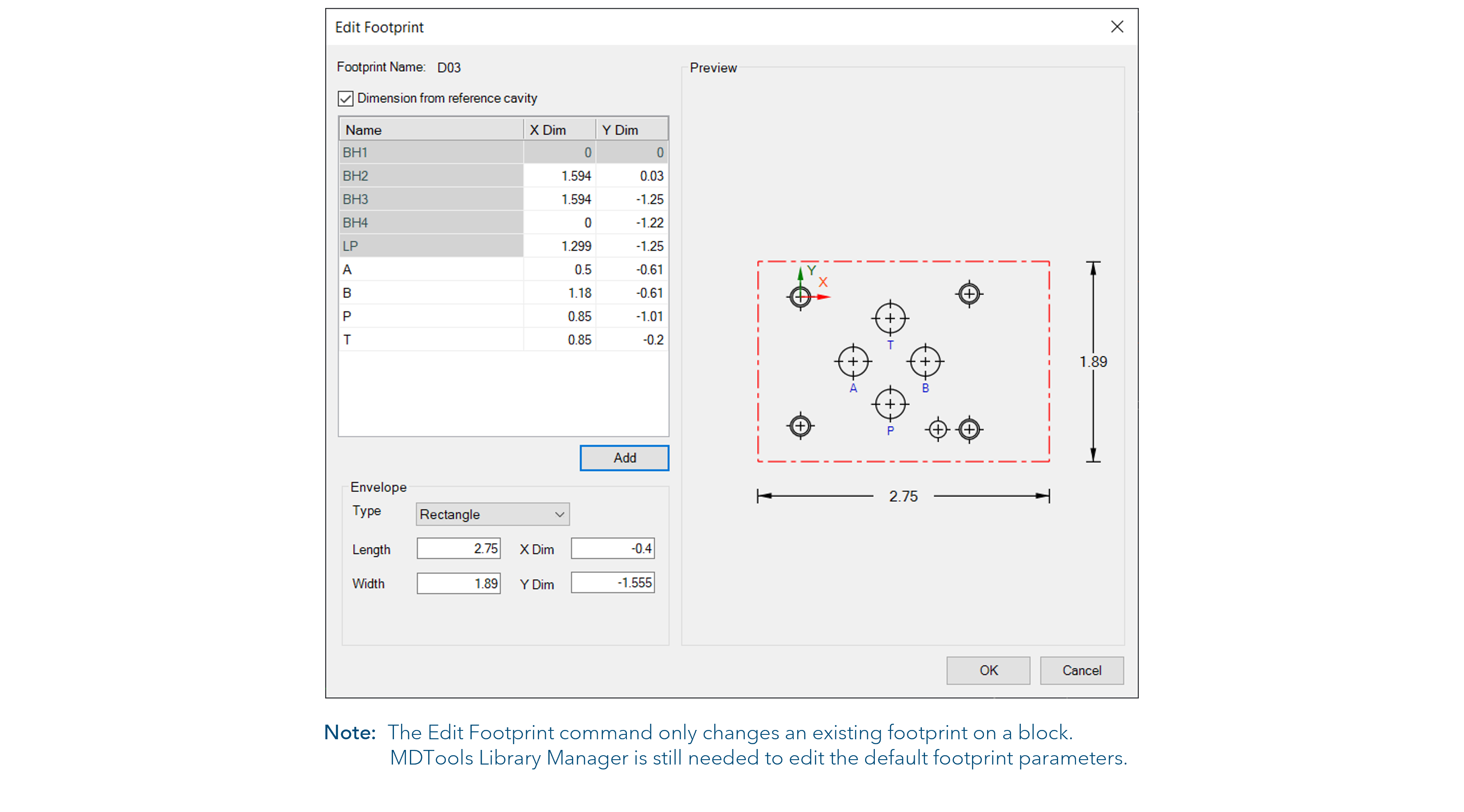
Task: Open the envelope Type dropdown
Action: click(492, 514)
